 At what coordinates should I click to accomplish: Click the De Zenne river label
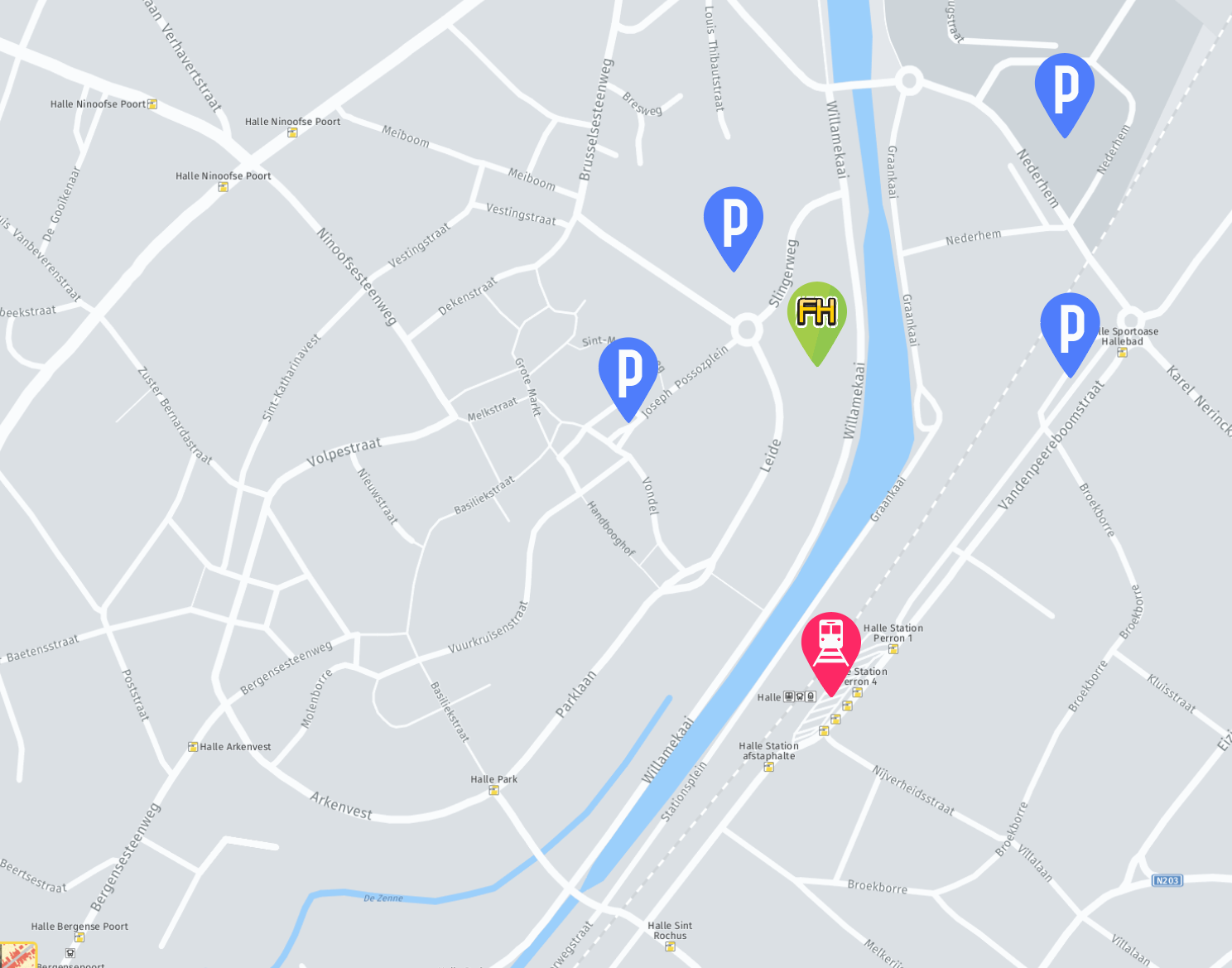tap(383, 898)
